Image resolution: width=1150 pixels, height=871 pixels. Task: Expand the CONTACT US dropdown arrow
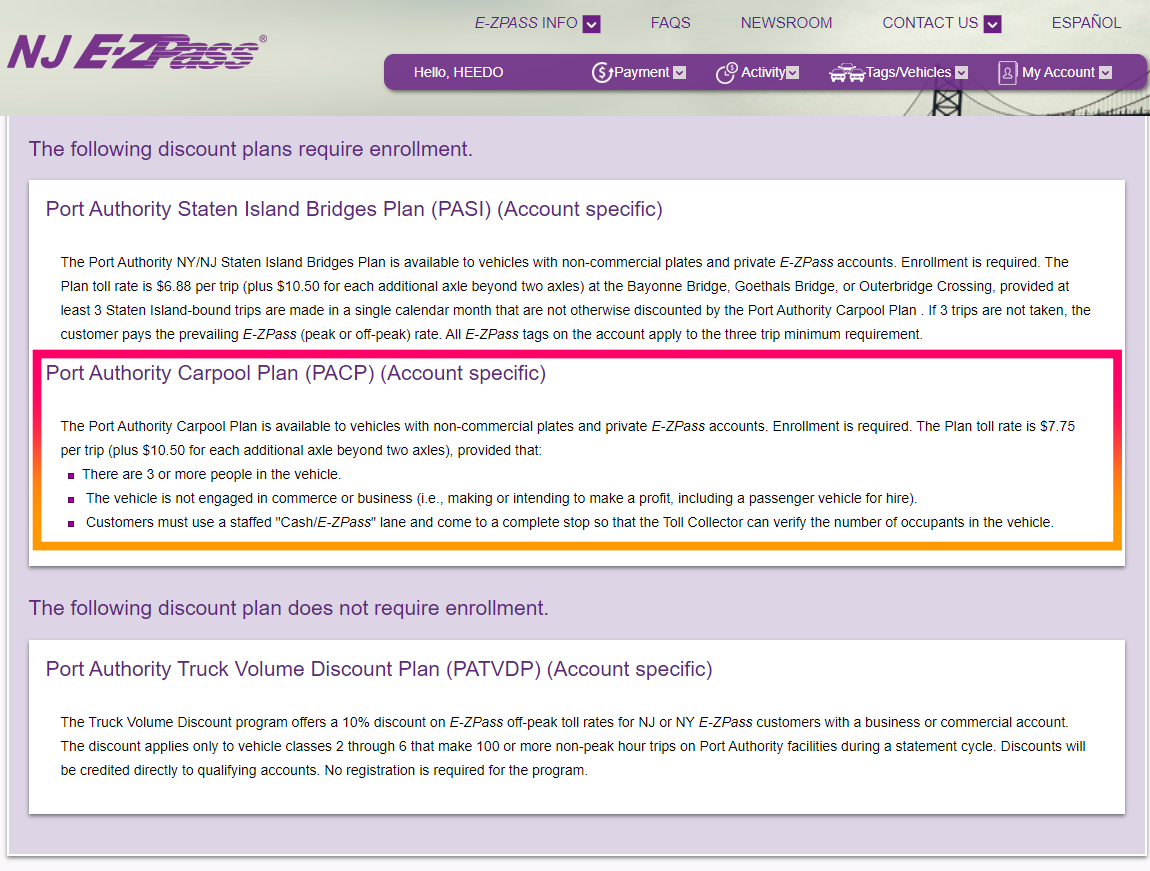coord(992,24)
